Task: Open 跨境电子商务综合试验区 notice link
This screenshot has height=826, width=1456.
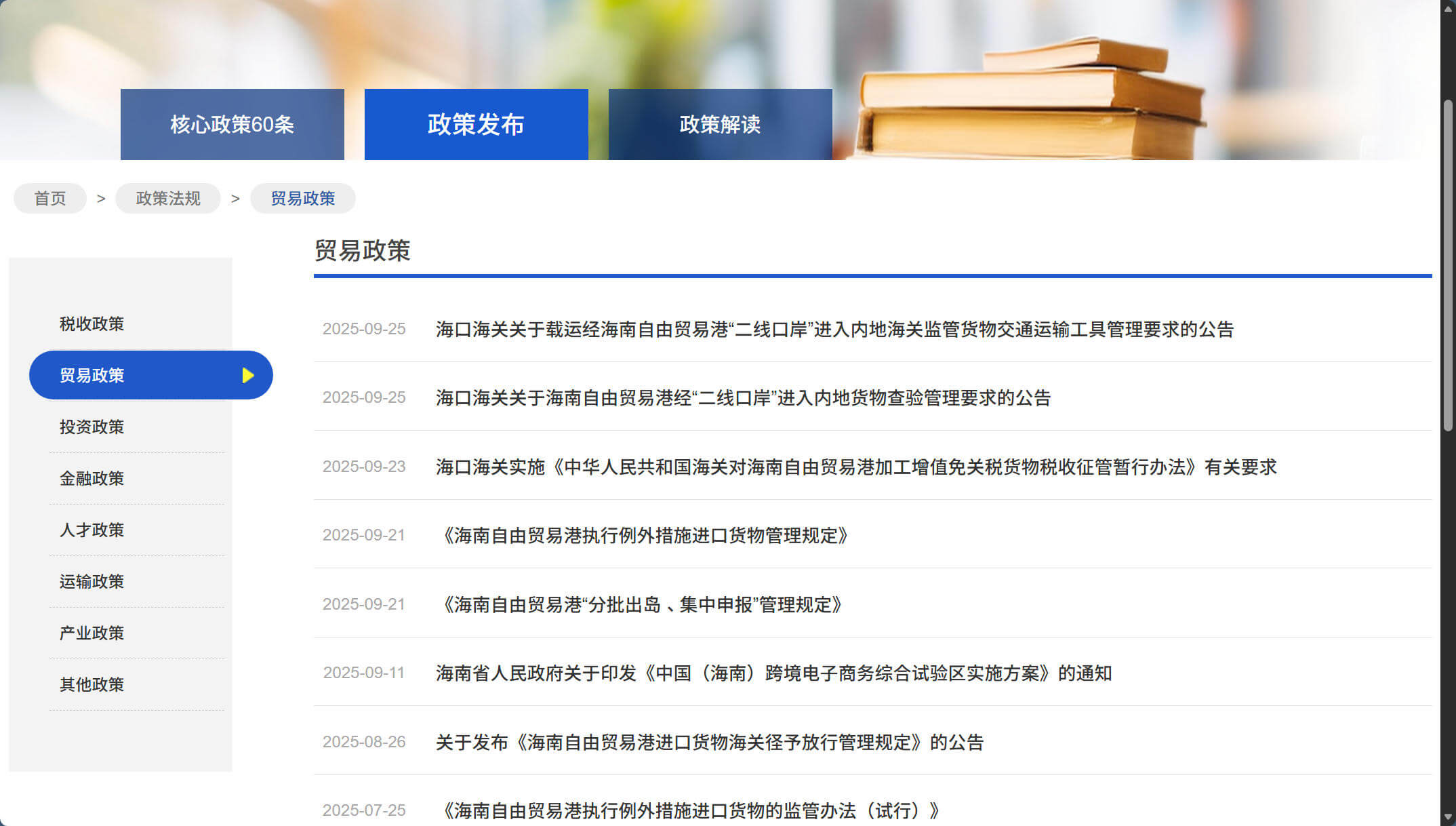Action: click(773, 673)
